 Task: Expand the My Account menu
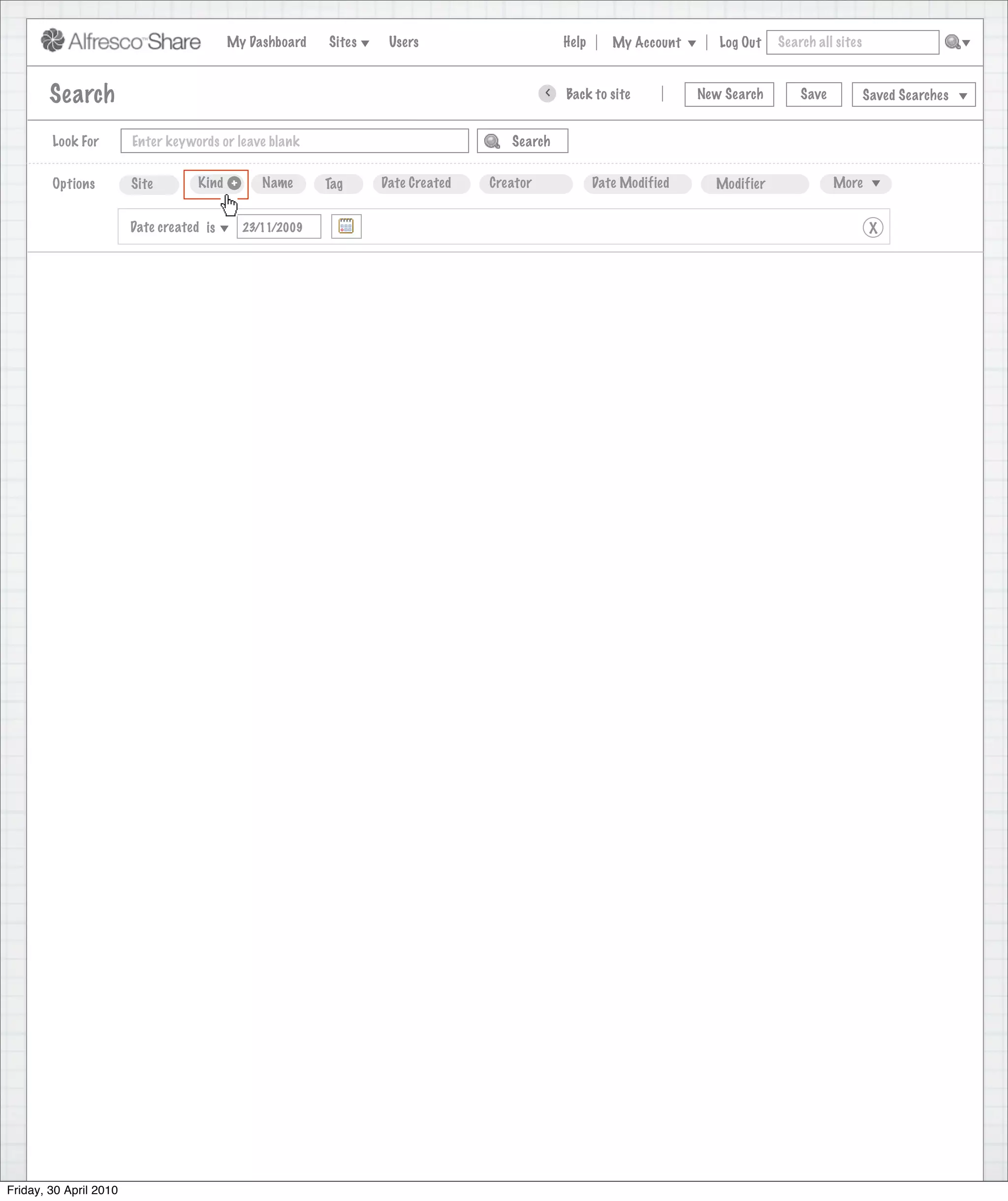click(654, 43)
